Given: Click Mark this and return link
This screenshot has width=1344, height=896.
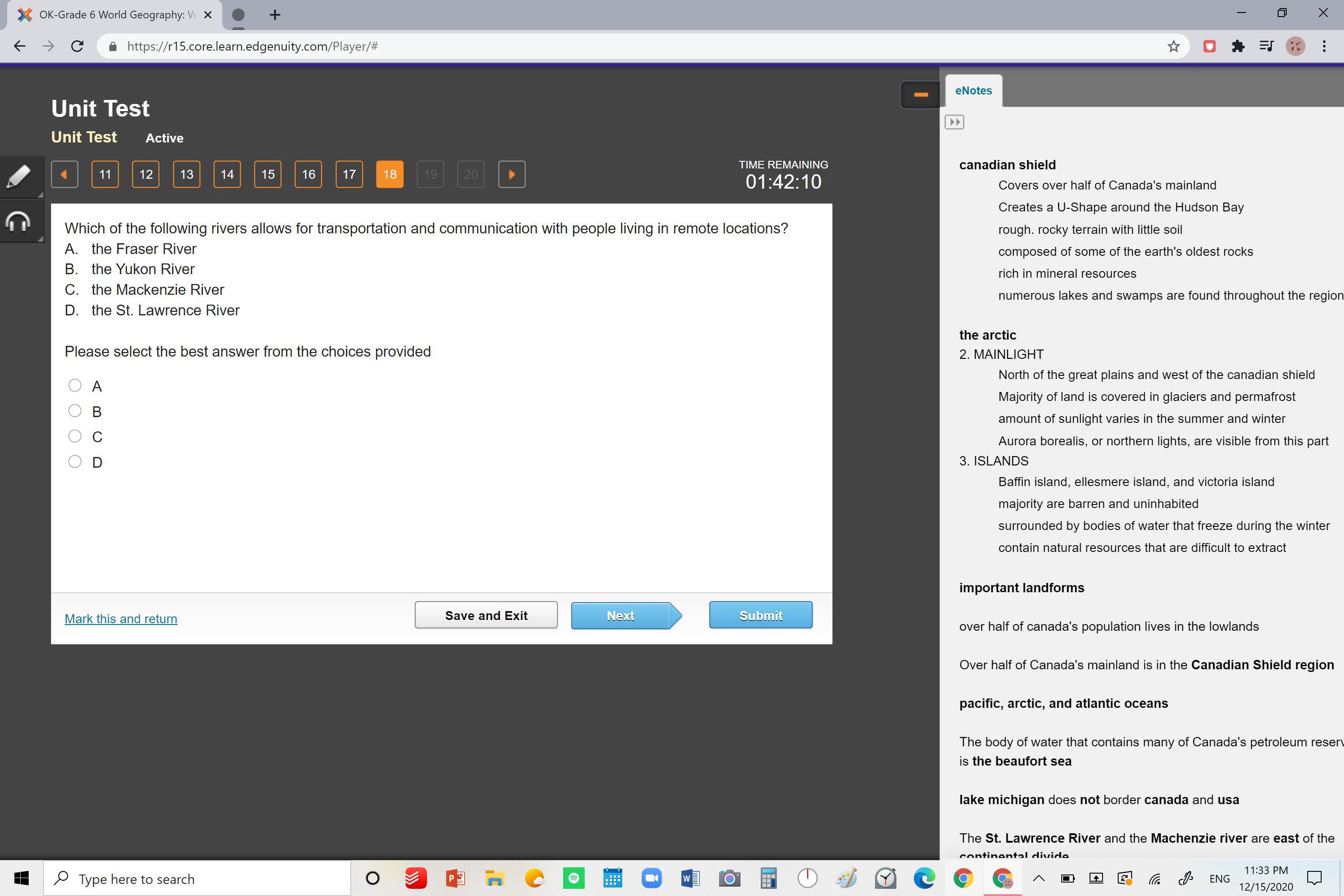Looking at the screenshot, I should [x=121, y=619].
